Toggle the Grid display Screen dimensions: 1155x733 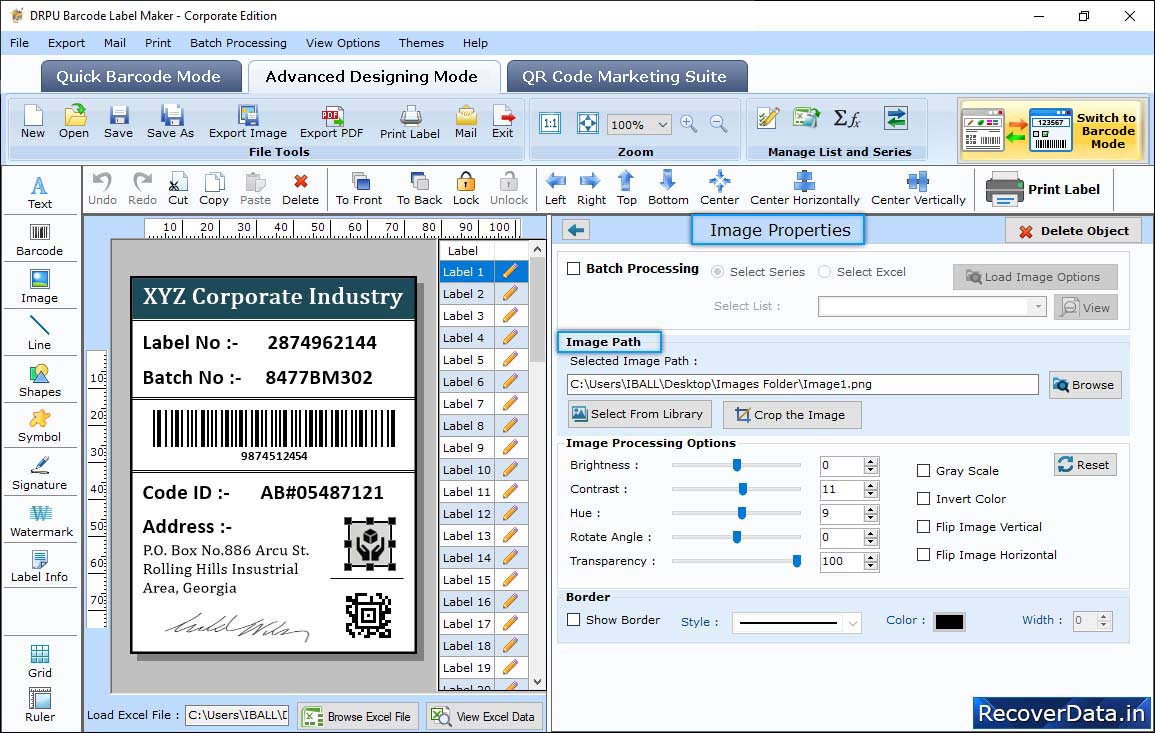[x=40, y=661]
